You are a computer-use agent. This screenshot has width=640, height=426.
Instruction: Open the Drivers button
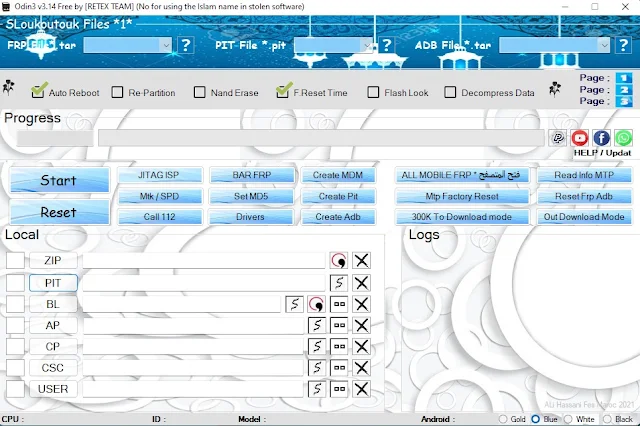coord(250,217)
